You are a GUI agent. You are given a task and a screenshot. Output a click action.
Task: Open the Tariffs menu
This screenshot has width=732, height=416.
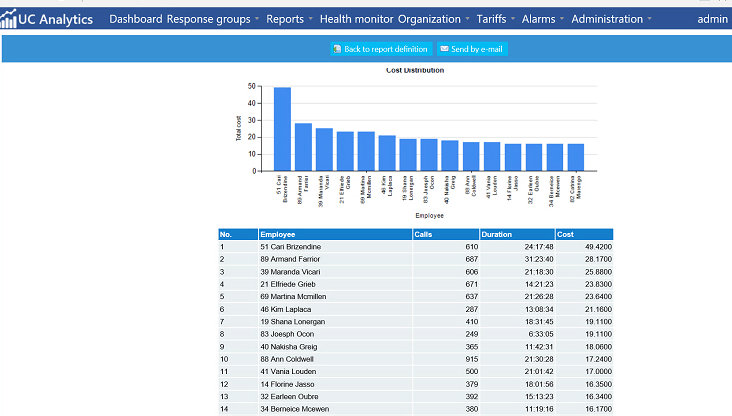[491, 19]
